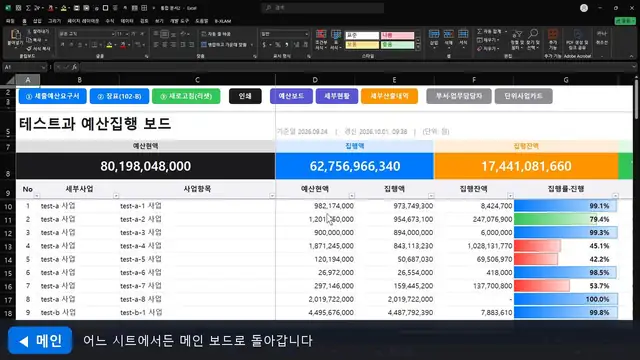Open filter dropdown for 집행잔액 column header
This screenshot has height=360, width=640.
[x=510, y=196]
